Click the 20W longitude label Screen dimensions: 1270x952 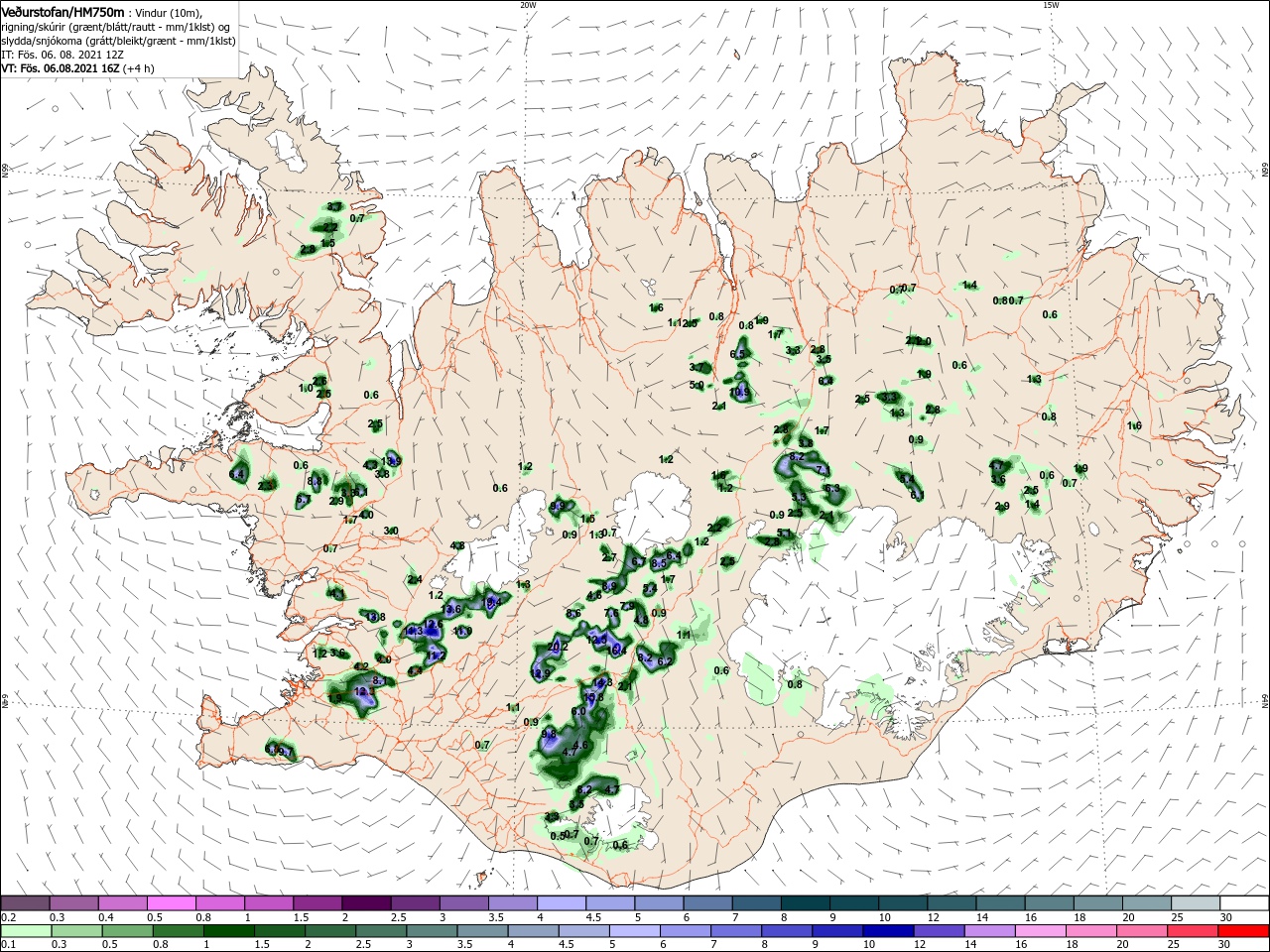click(528, 4)
